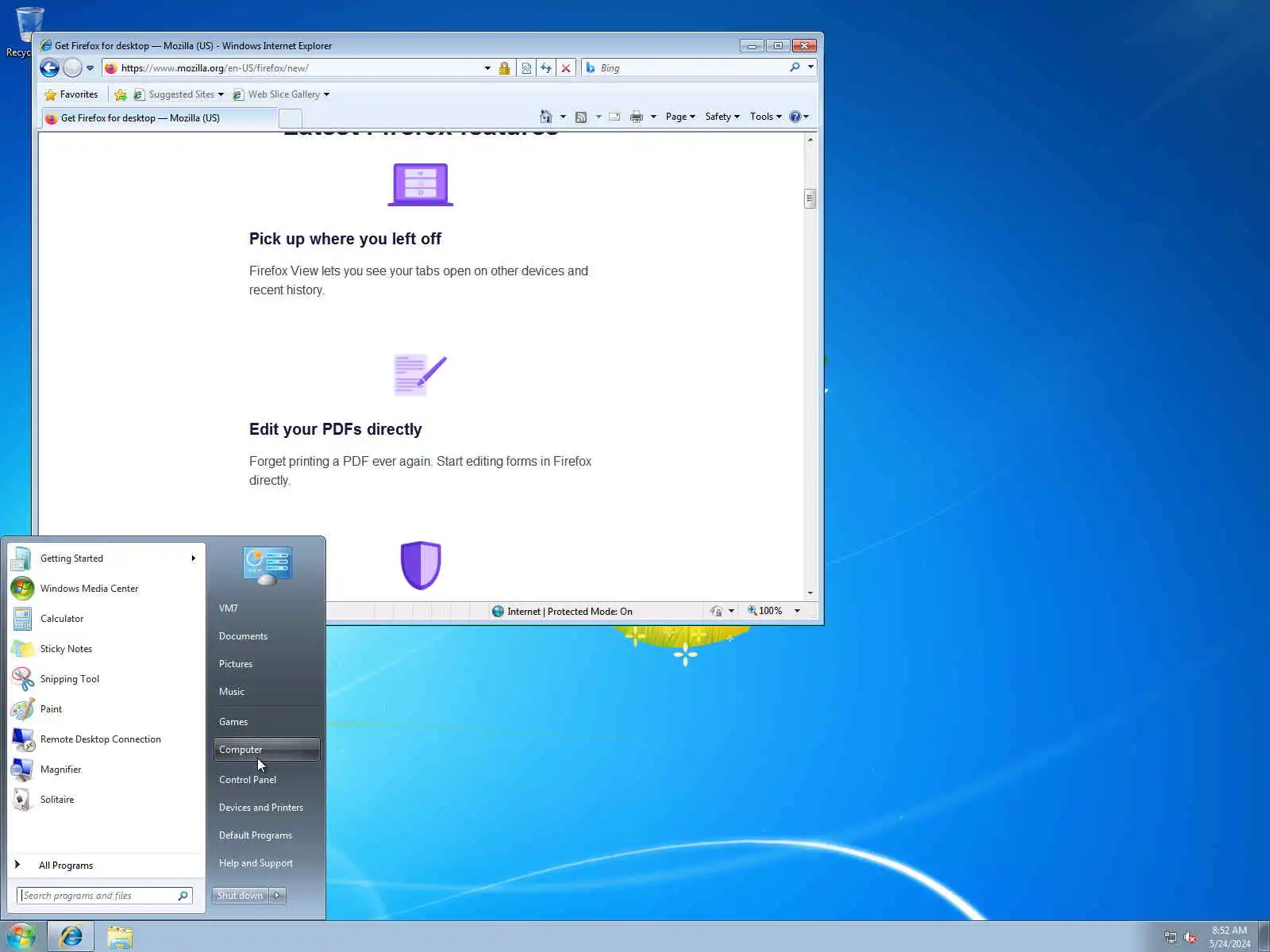Screen dimensions: 1270x952
Task: Click the Favorites star button
Action: click(x=71, y=94)
